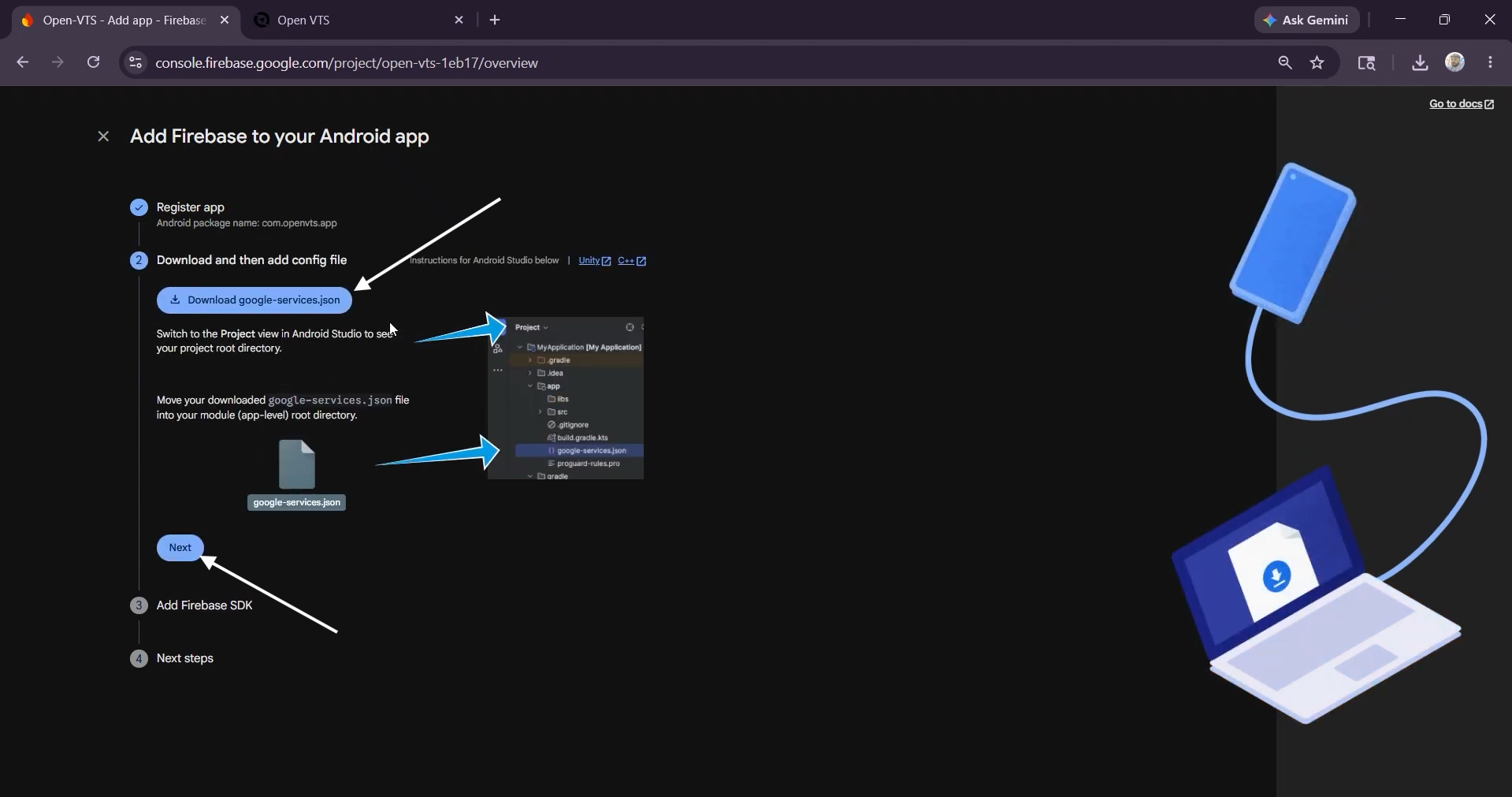Close the Add Firebase to Android app wizard
Screen dimensions: 1512x797
click(103, 136)
